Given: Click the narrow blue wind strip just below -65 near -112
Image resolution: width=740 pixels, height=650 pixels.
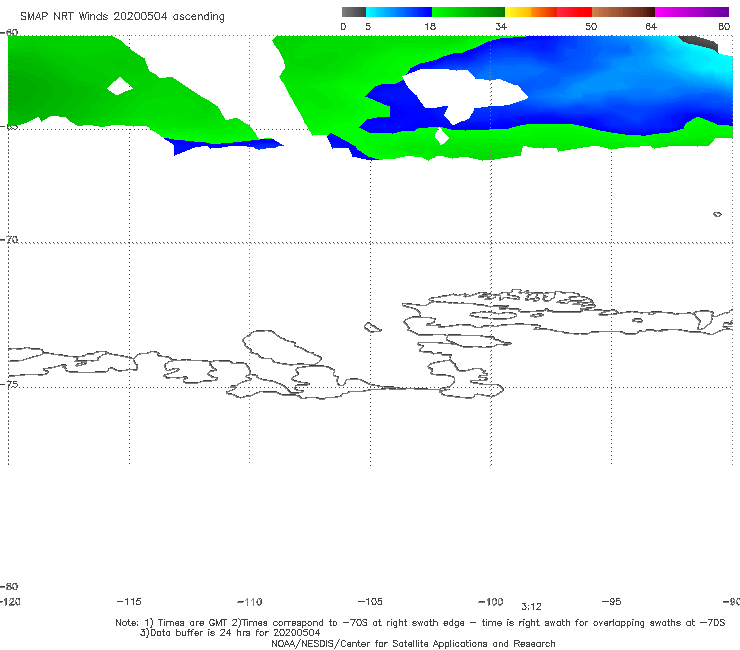Looking at the screenshot, I should 222,146.
